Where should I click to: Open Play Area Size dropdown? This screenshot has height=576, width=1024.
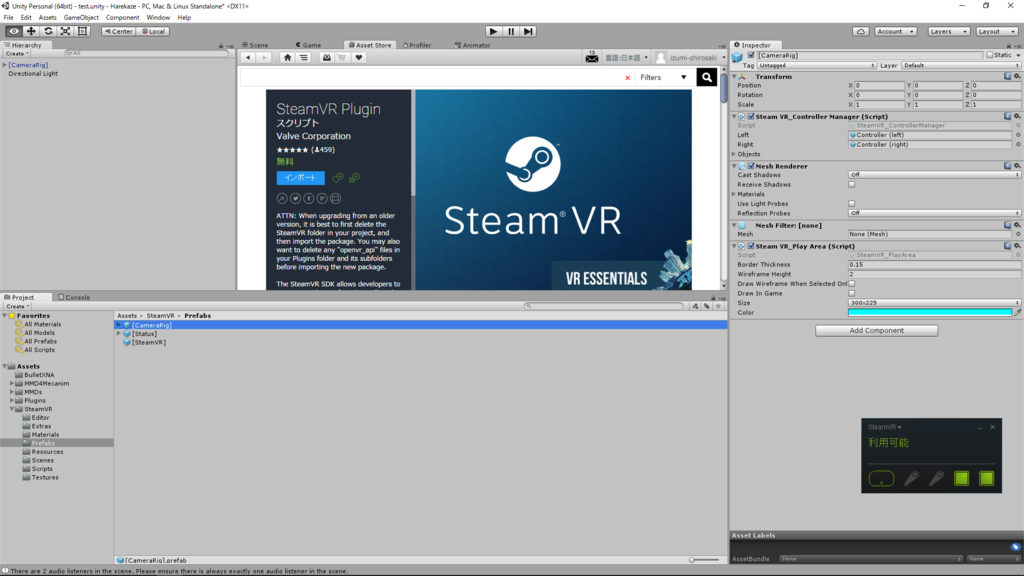point(934,303)
